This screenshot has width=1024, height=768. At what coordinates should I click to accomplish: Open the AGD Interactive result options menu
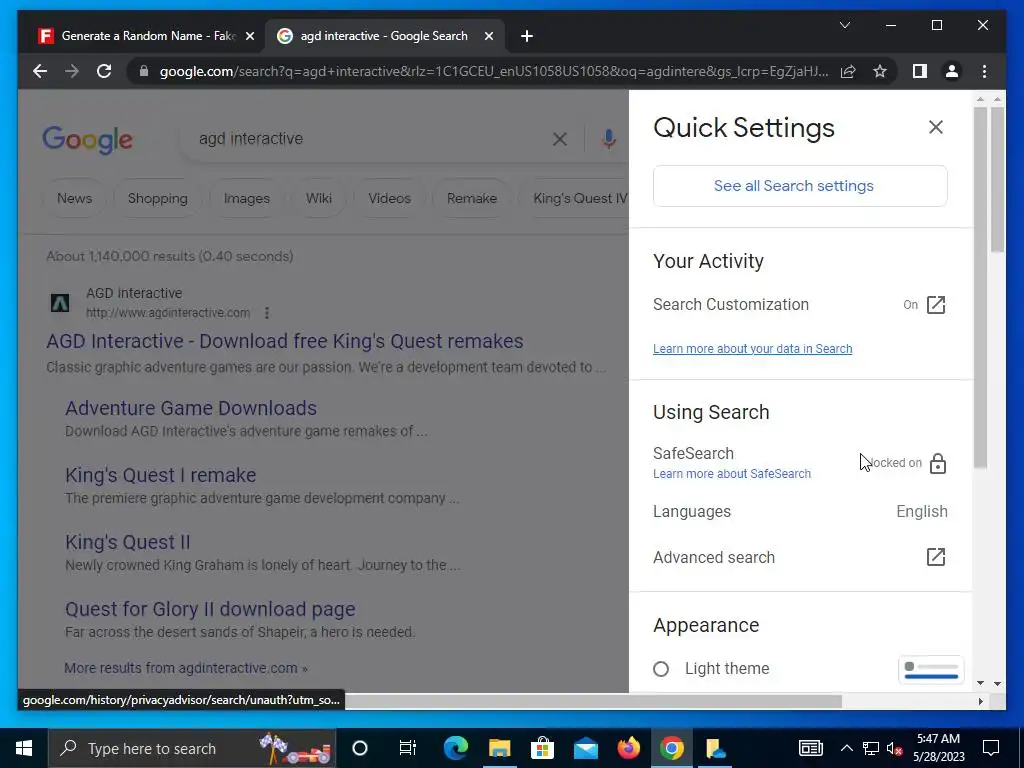pyautogui.click(x=266, y=313)
